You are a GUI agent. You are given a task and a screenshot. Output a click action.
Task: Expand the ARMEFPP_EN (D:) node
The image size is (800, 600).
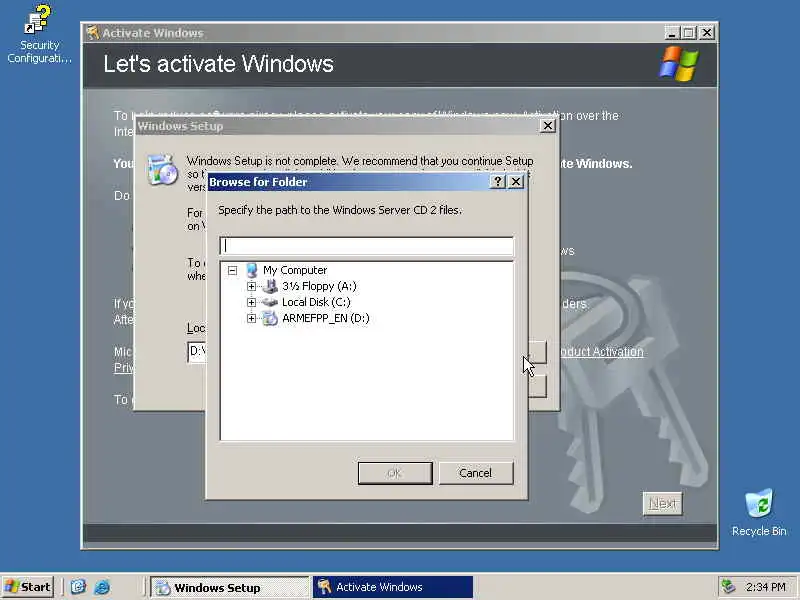click(251, 318)
